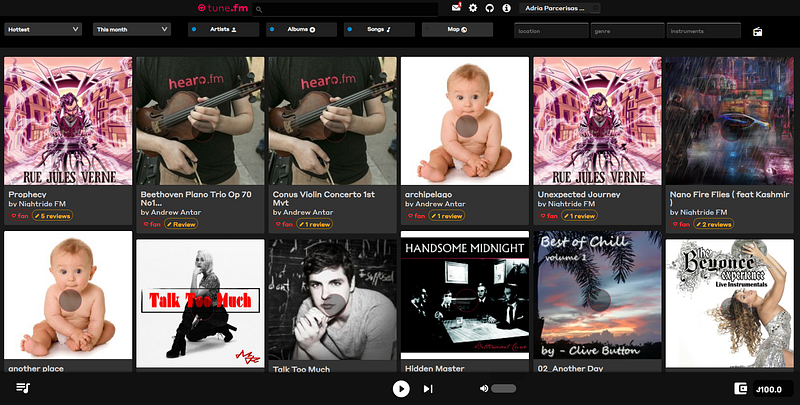Open the playlist queue icon

point(23,388)
